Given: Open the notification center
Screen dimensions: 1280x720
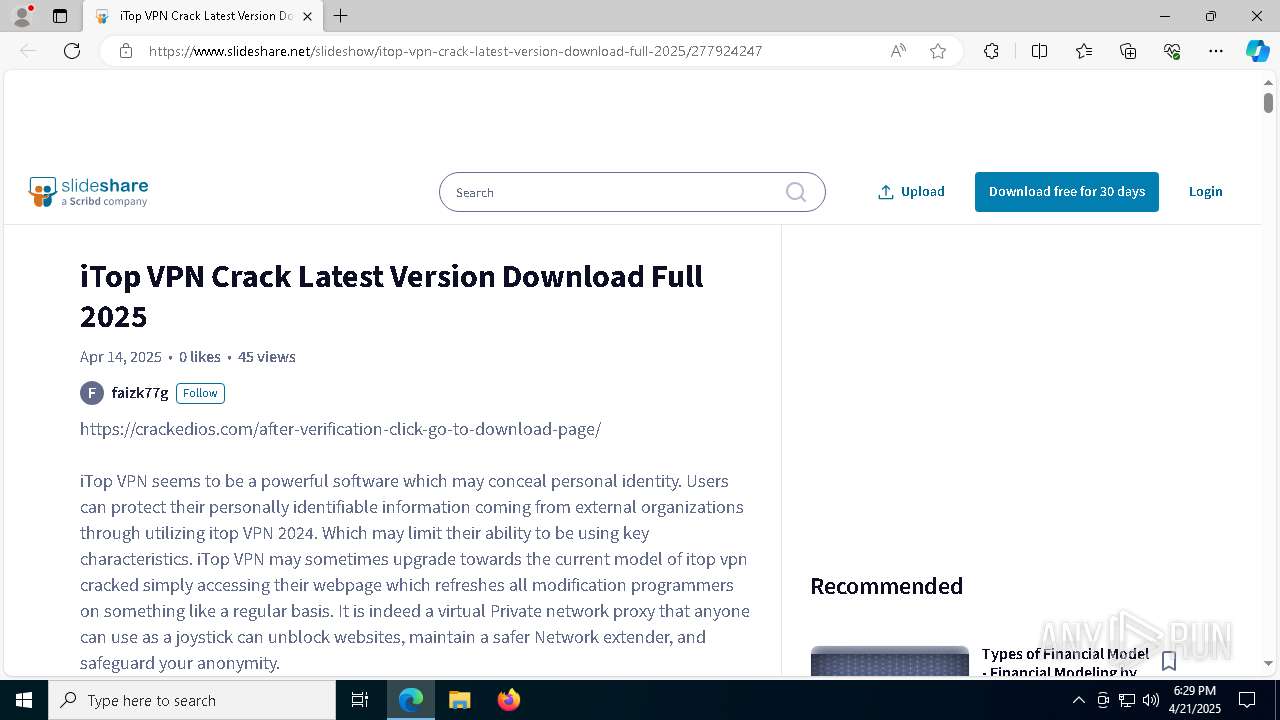Looking at the screenshot, I should (1247, 700).
